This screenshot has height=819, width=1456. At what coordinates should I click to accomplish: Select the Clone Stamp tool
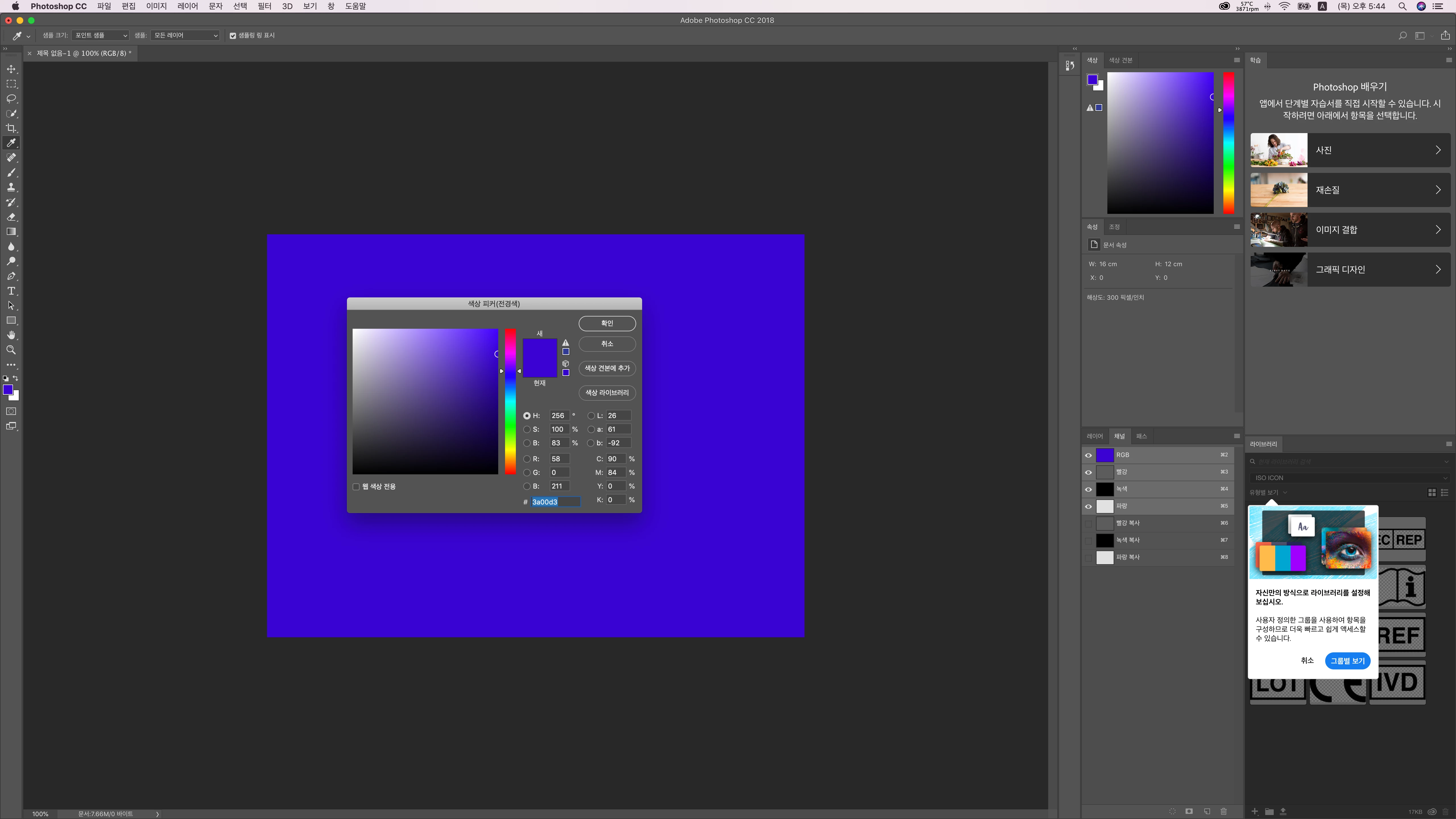click(x=11, y=187)
